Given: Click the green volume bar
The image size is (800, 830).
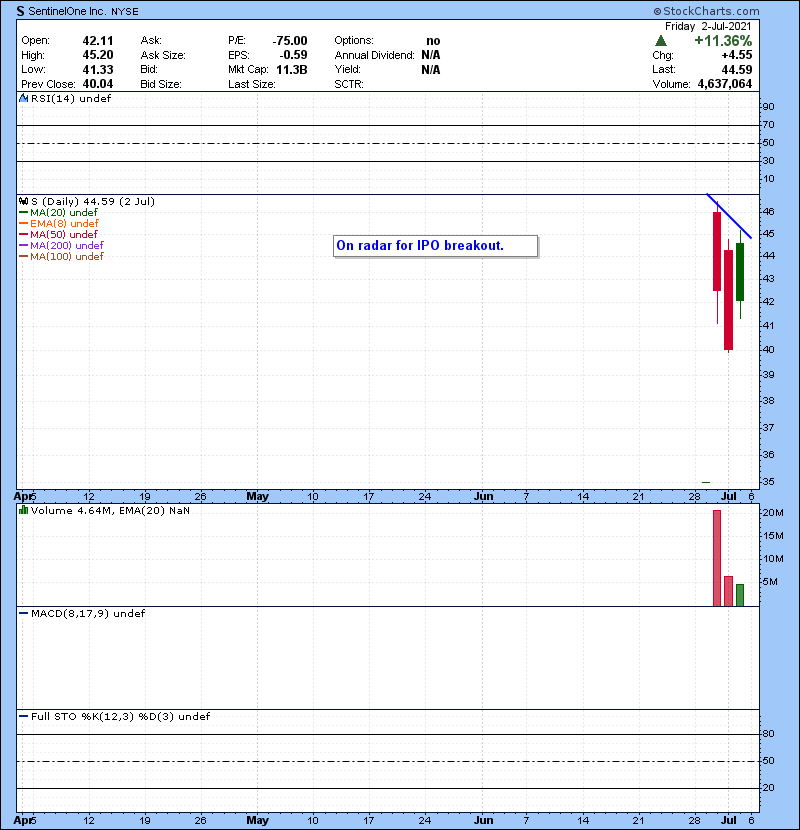Looking at the screenshot, I should coord(740,595).
